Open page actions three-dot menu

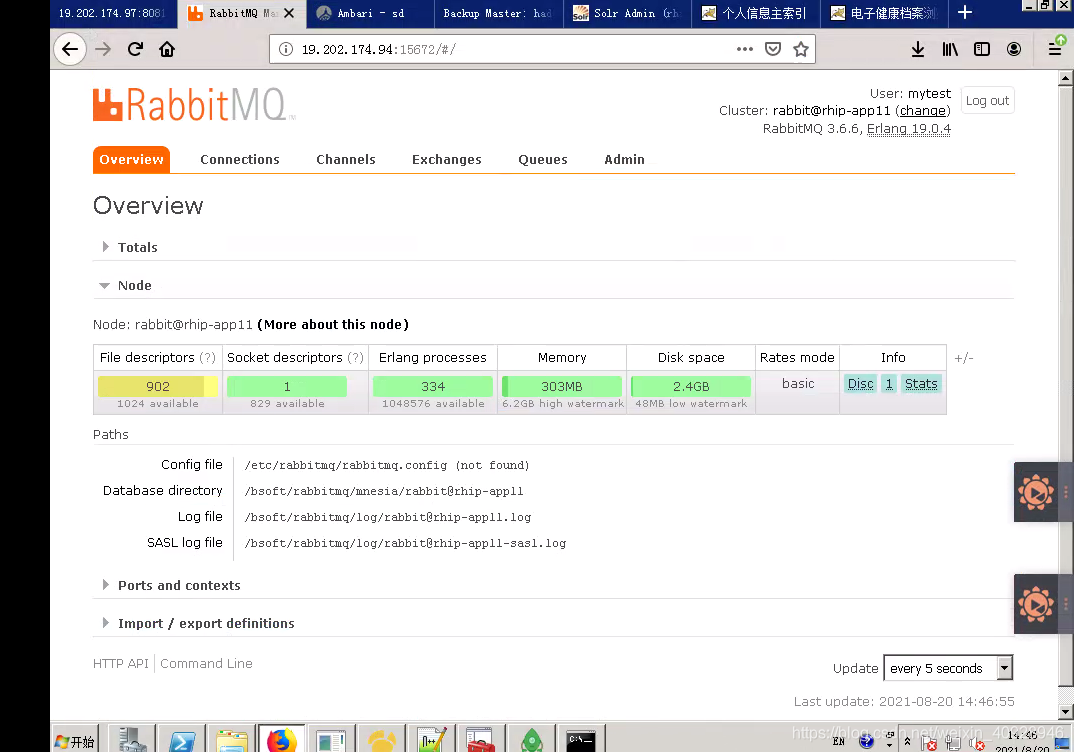coord(745,49)
